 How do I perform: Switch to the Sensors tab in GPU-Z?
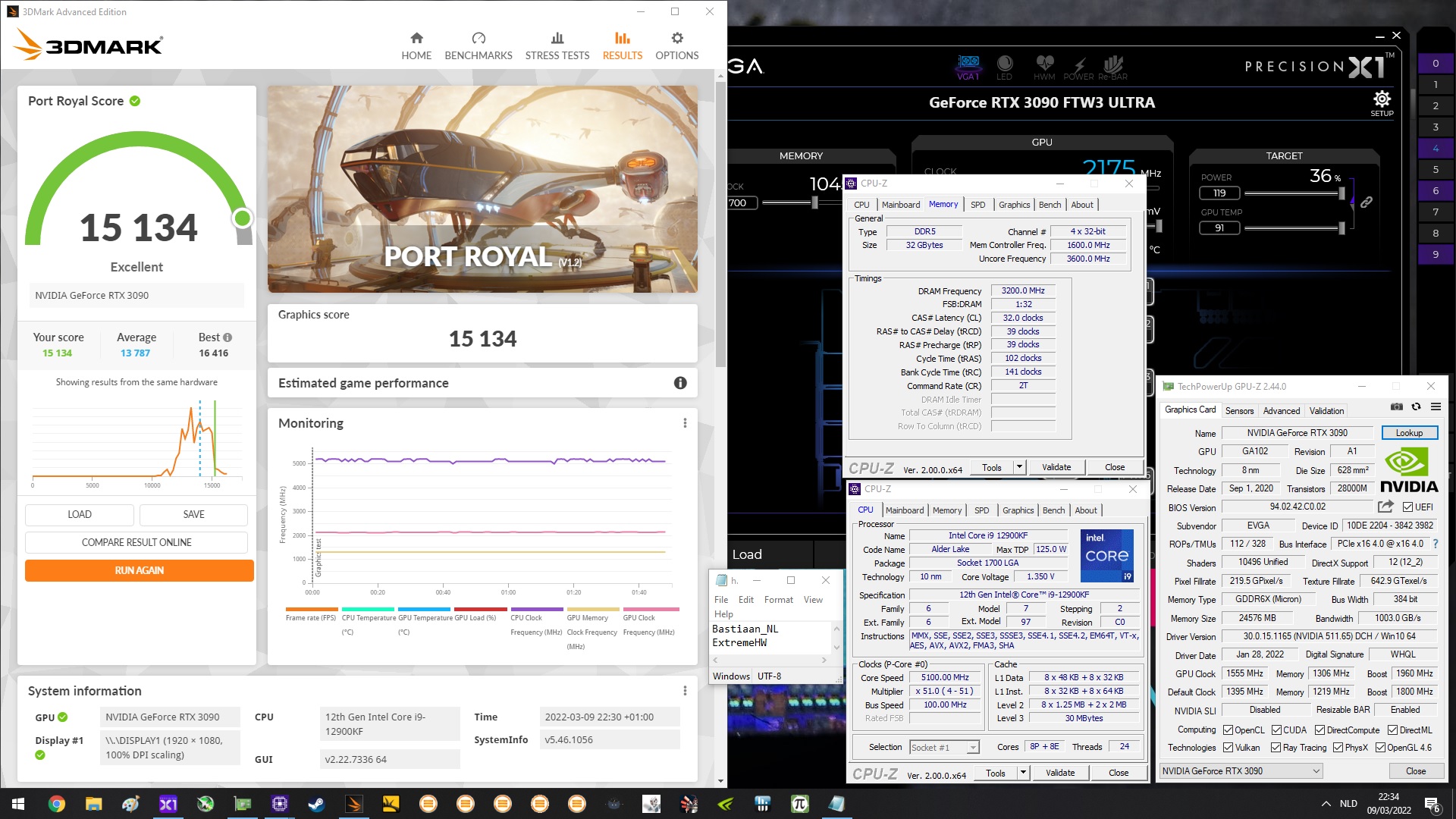pos(1239,411)
